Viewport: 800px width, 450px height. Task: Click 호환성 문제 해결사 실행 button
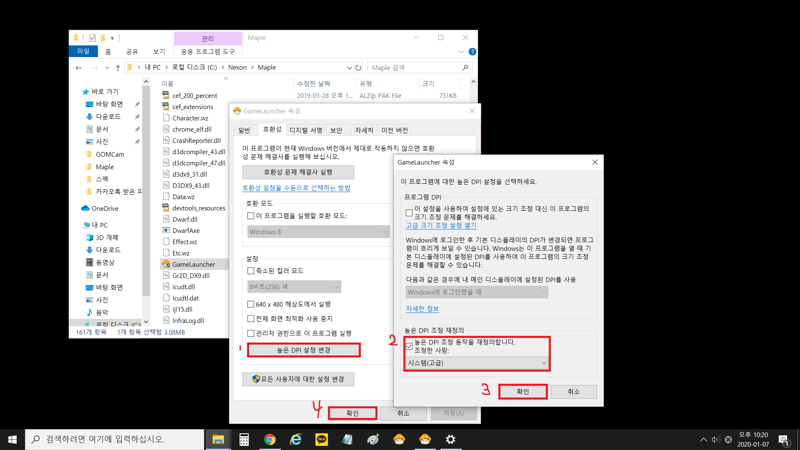tap(298, 172)
